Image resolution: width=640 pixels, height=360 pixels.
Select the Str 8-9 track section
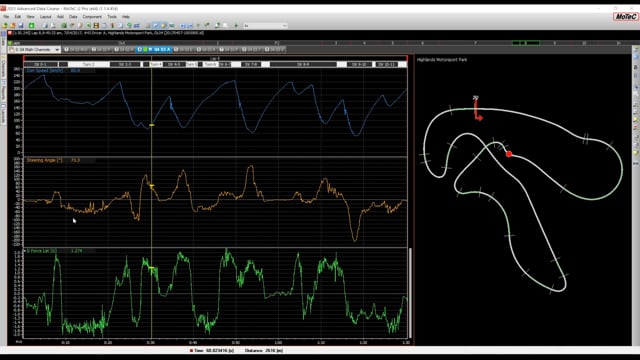pos(303,64)
